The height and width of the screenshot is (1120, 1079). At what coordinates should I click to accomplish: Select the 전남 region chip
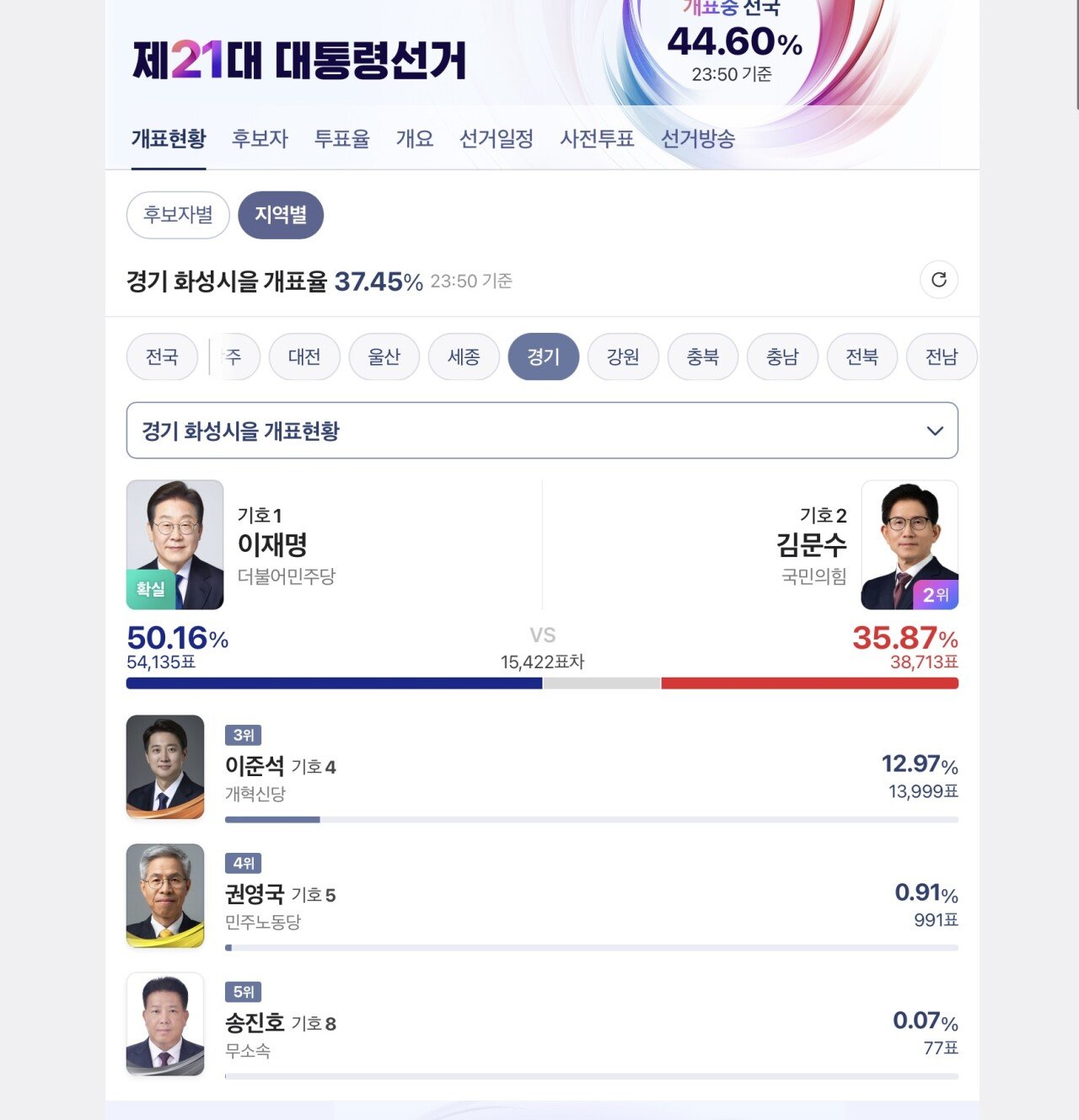[942, 357]
